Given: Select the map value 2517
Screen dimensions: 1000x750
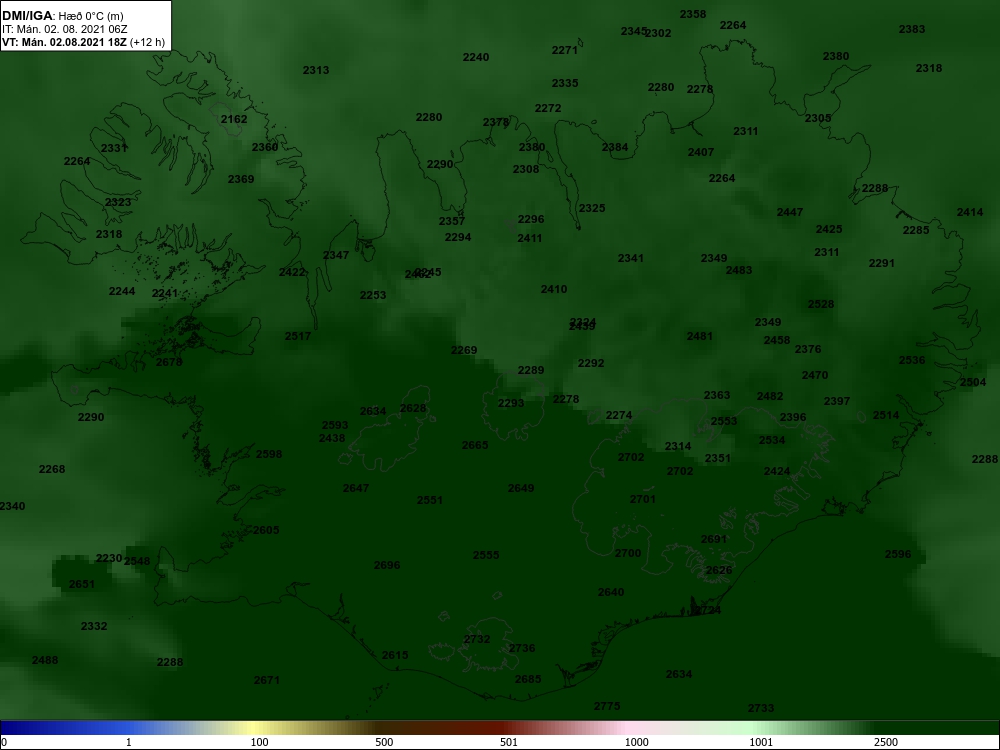Looking at the screenshot, I should 298,336.
